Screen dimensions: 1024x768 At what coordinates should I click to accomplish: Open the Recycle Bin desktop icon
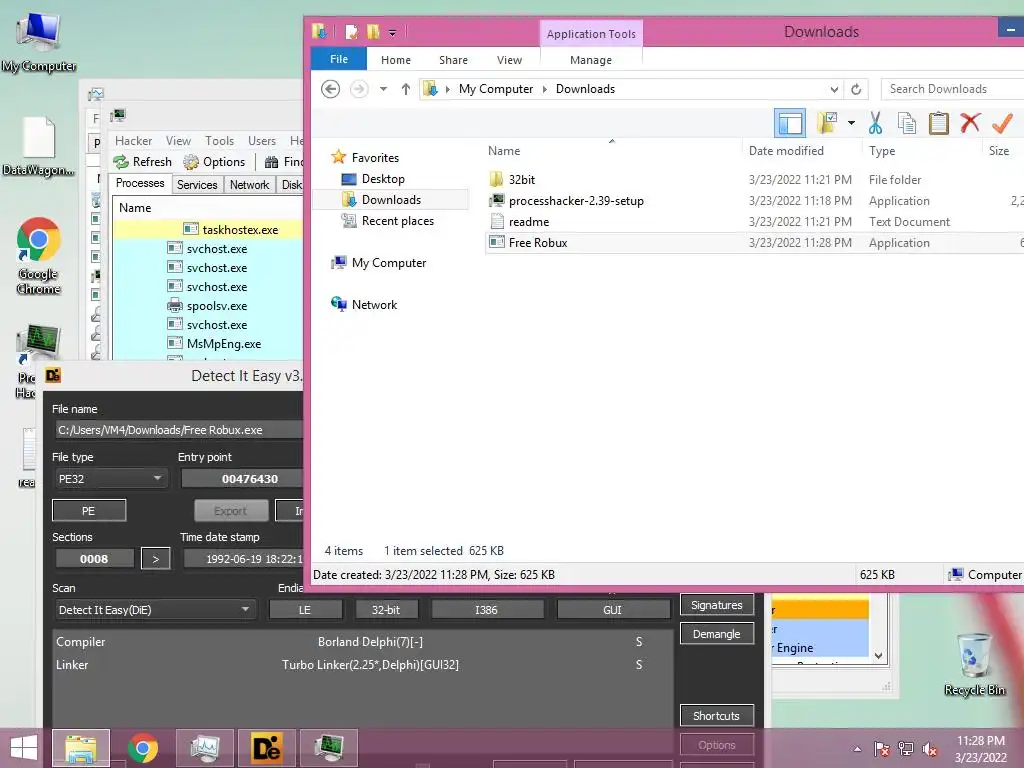pyautogui.click(x=974, y=665)
